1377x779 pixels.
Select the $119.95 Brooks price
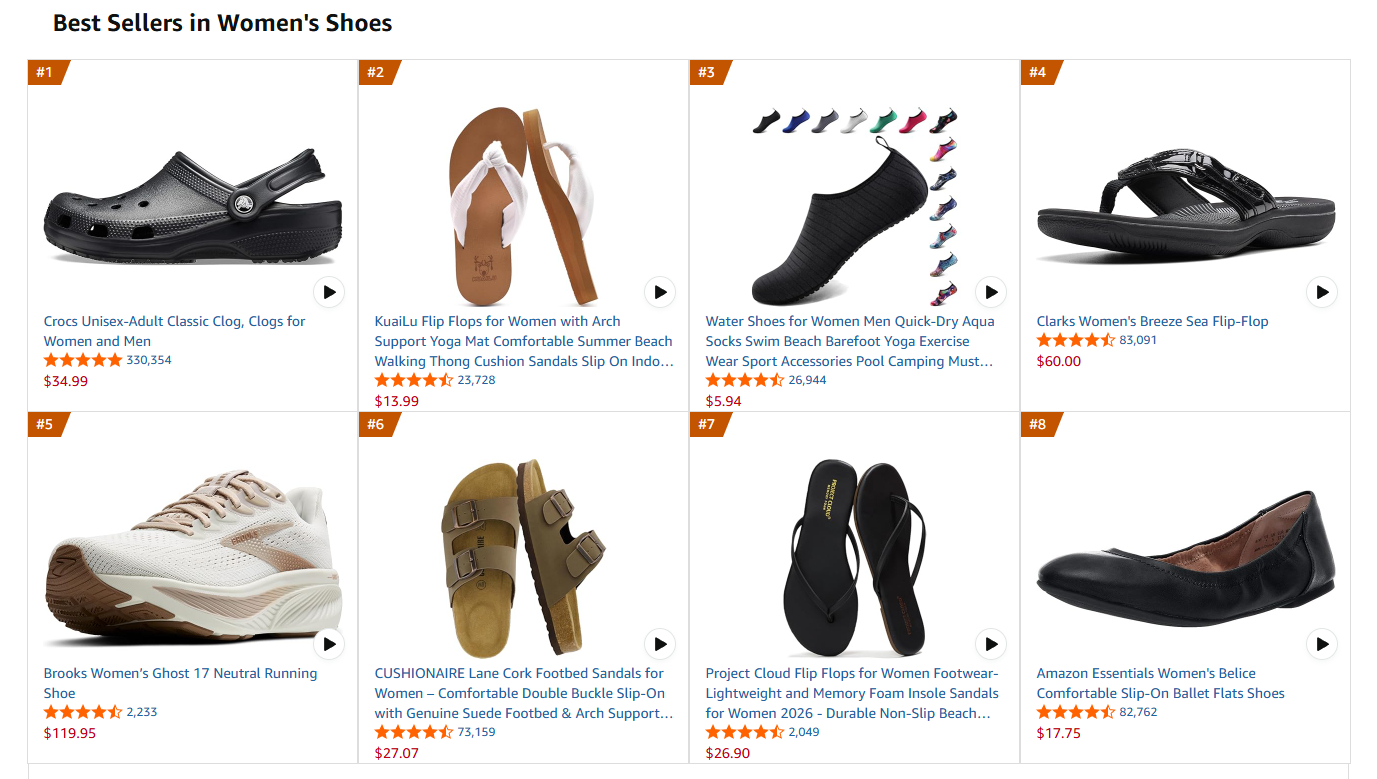pyautogui.click(x=70, y=733)
